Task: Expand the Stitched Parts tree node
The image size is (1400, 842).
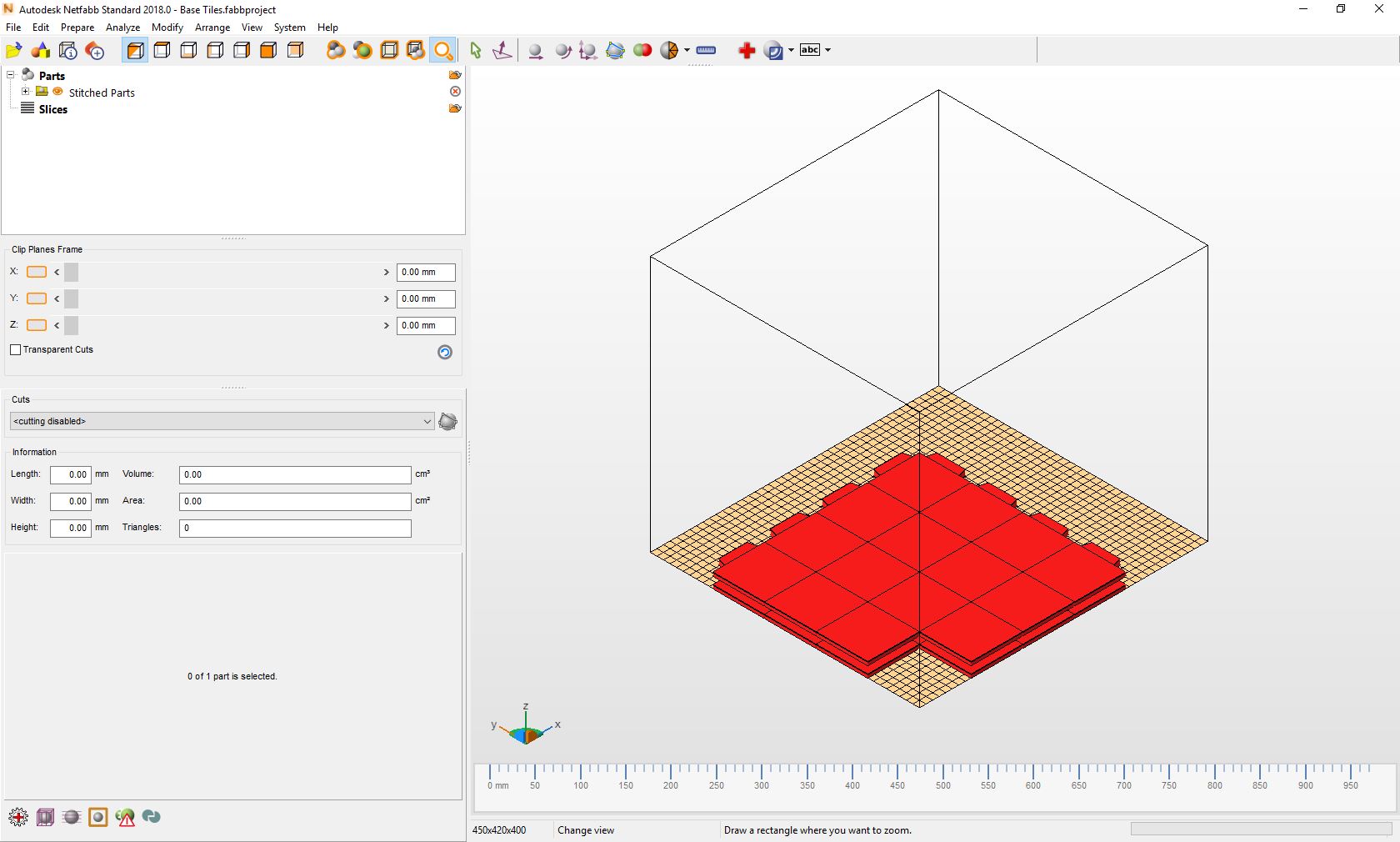Action: pyautogui.click(x=25, y=92)
